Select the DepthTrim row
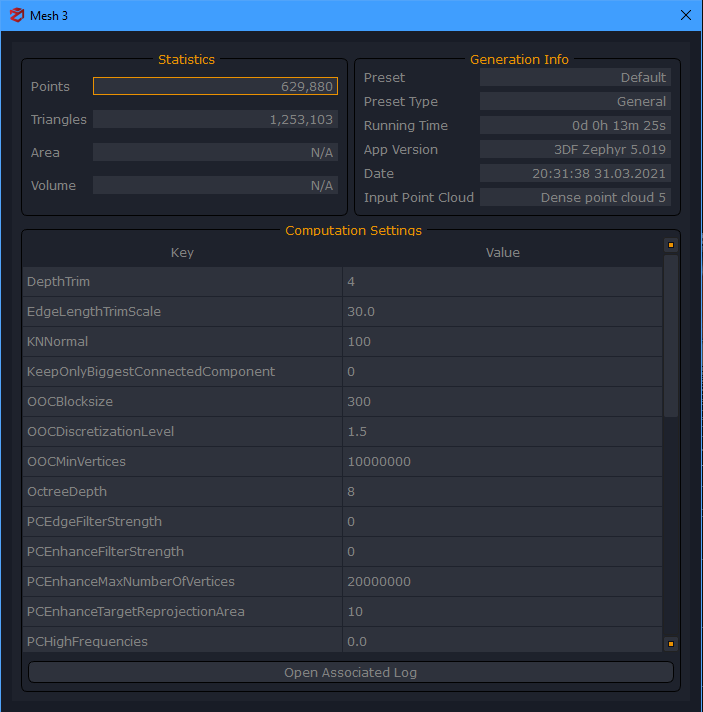 (182, 282)
